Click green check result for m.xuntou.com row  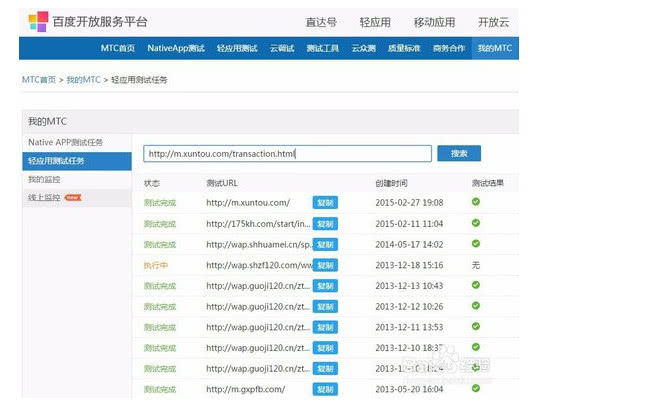point(476,202)
